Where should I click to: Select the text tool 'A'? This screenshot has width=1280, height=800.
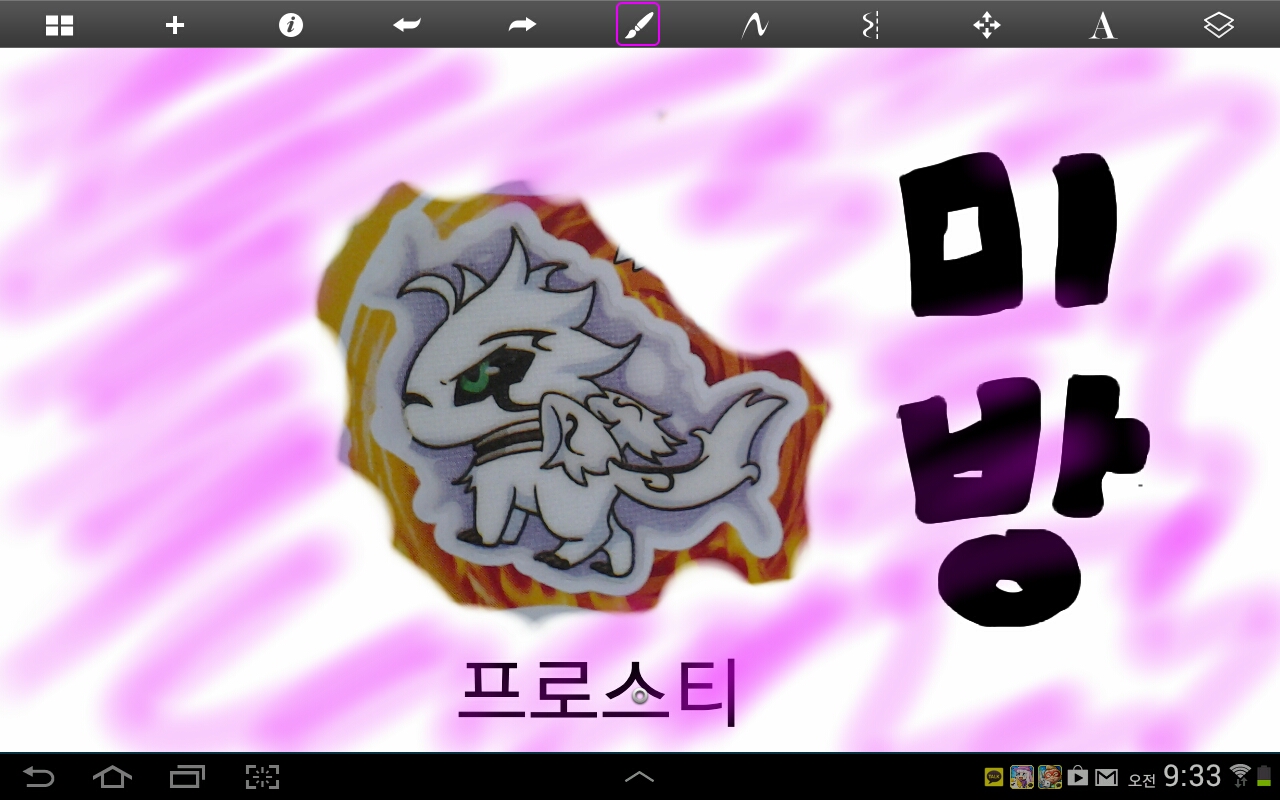click(x=1102, y=25)
